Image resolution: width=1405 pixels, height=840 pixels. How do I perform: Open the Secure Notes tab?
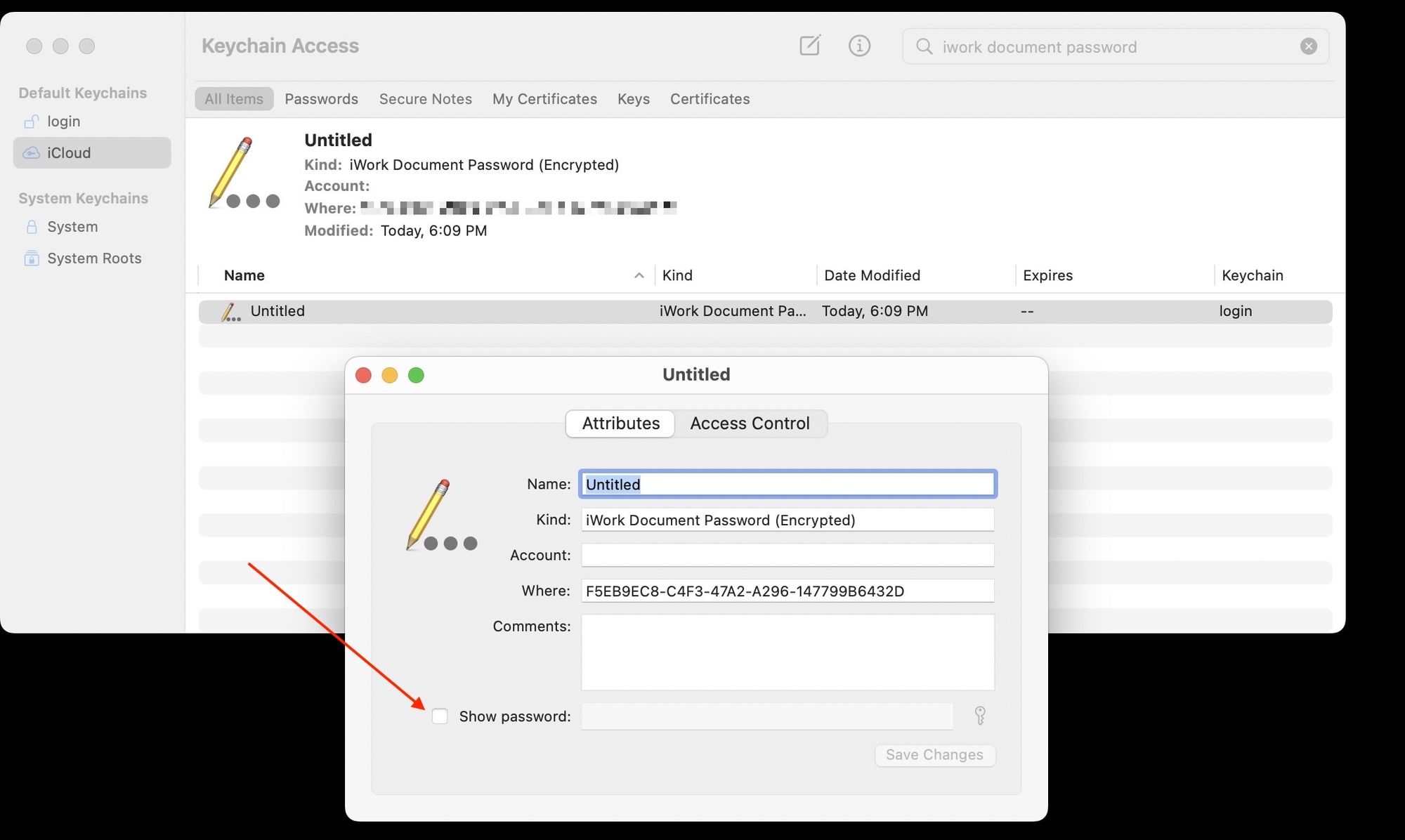pos(425,98)
